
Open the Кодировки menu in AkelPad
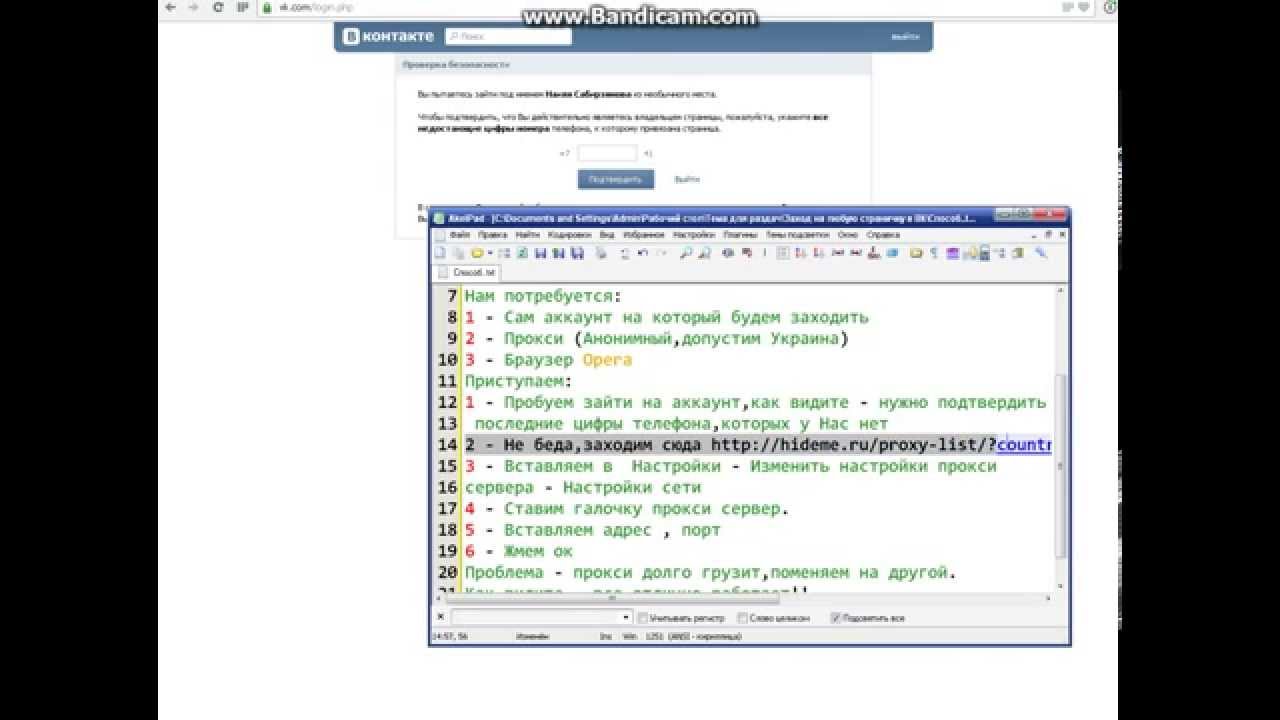pos(569,235)
